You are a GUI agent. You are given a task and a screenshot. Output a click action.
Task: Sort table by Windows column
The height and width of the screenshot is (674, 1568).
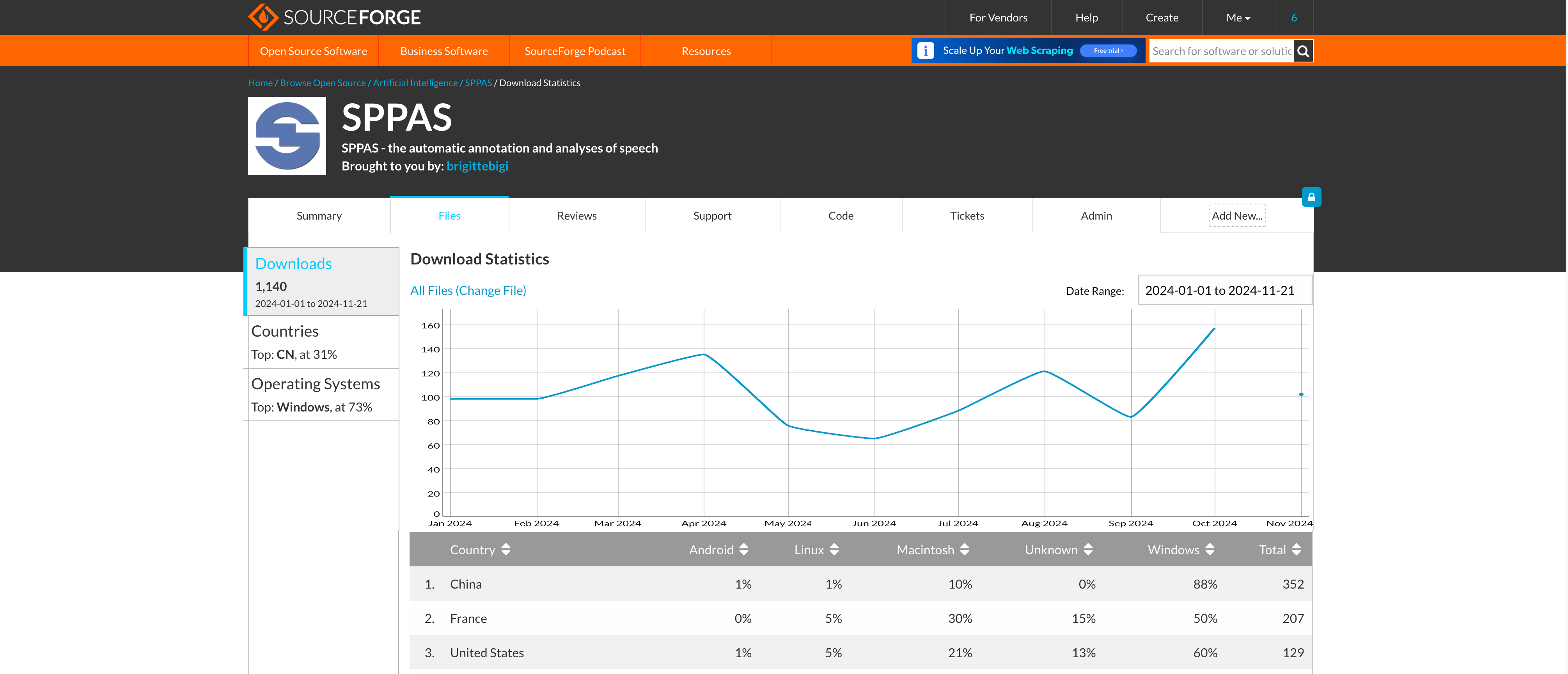(x=1181, y=550)
